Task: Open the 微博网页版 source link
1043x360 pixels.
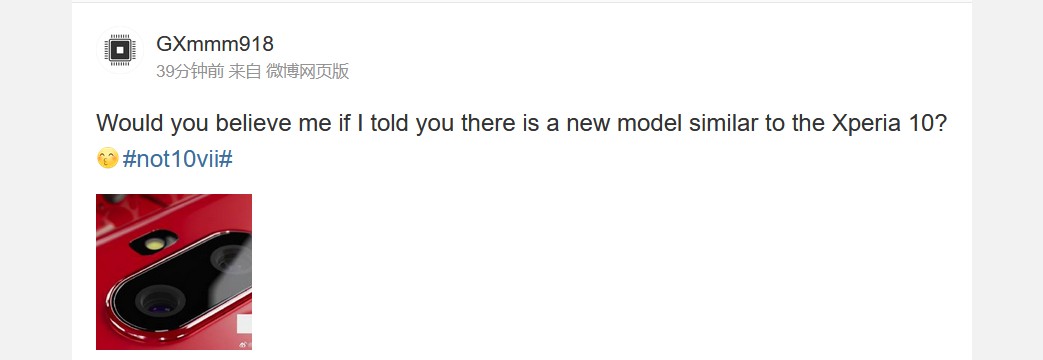Action: click(307, 71)
